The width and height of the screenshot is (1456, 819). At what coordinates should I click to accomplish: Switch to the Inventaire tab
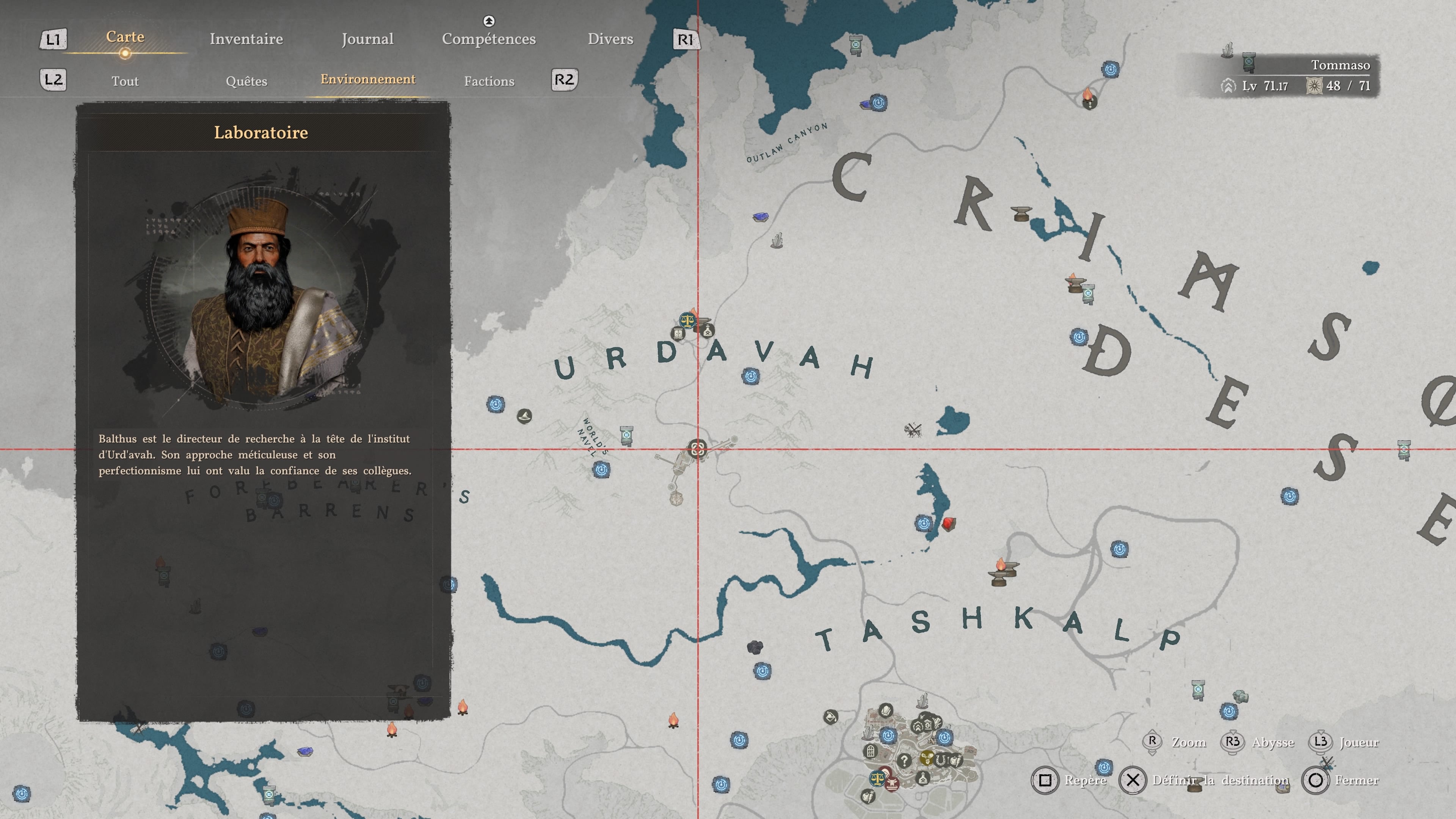coord(246,39)
